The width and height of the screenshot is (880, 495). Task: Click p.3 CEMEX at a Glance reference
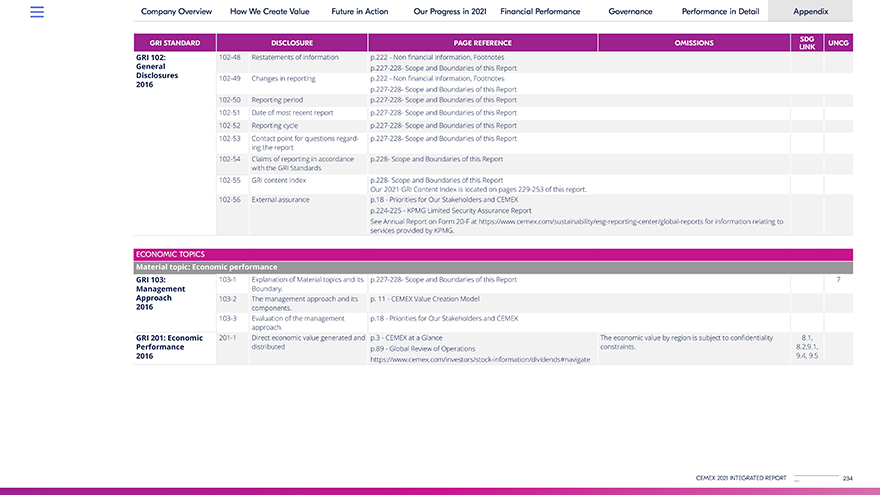(406, 338)
